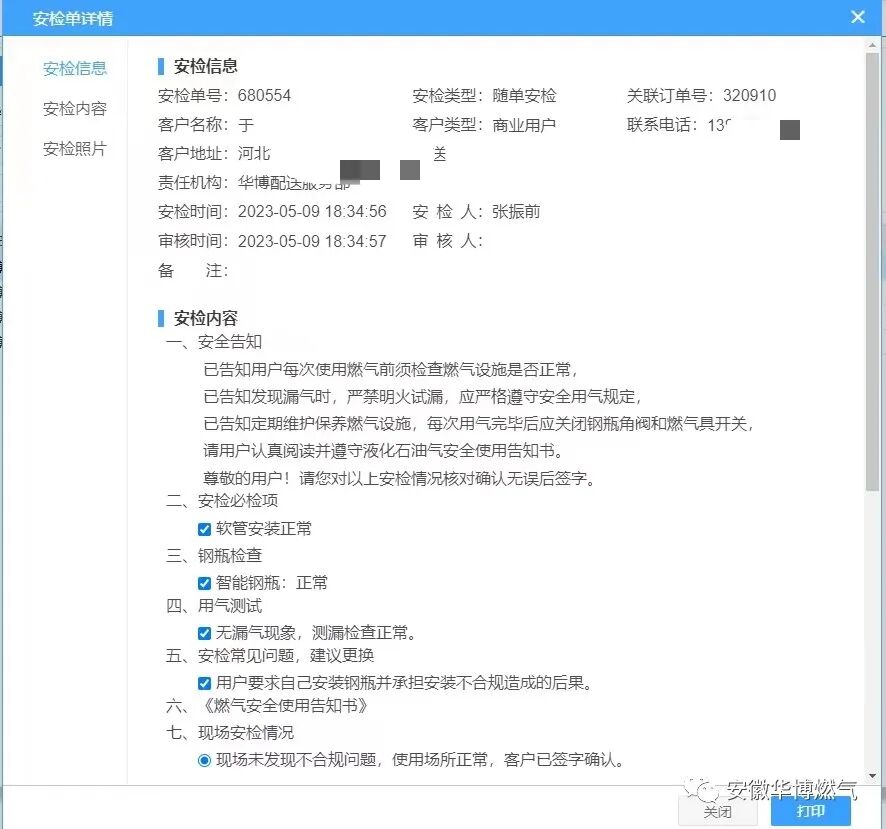The width and height of the screenshot is (886, 829).
Task: Uncheck the 软管安装正常 checkbox
Action: (x=204, y=528)
